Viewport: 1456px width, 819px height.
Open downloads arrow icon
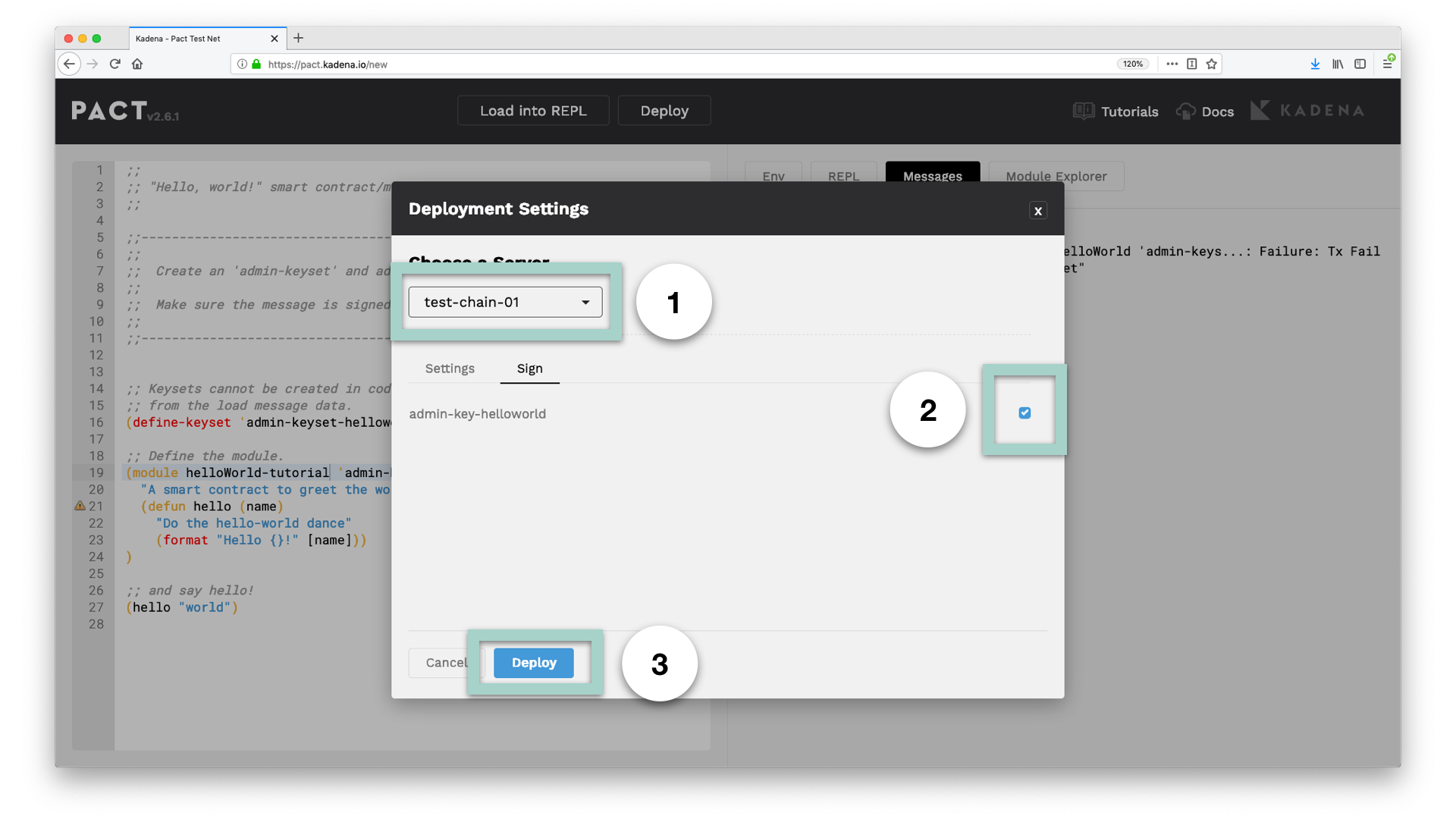tap(1315, 64)
